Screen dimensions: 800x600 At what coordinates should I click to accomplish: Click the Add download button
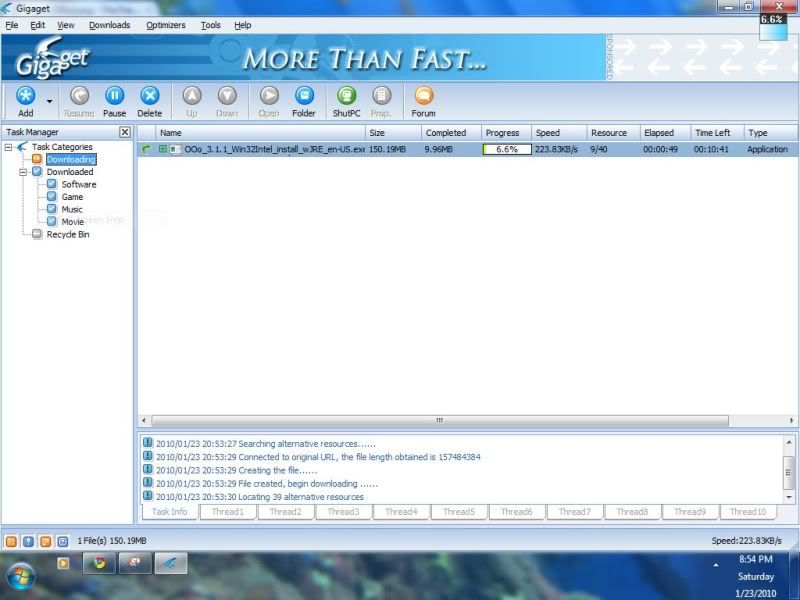coord(26,96)
